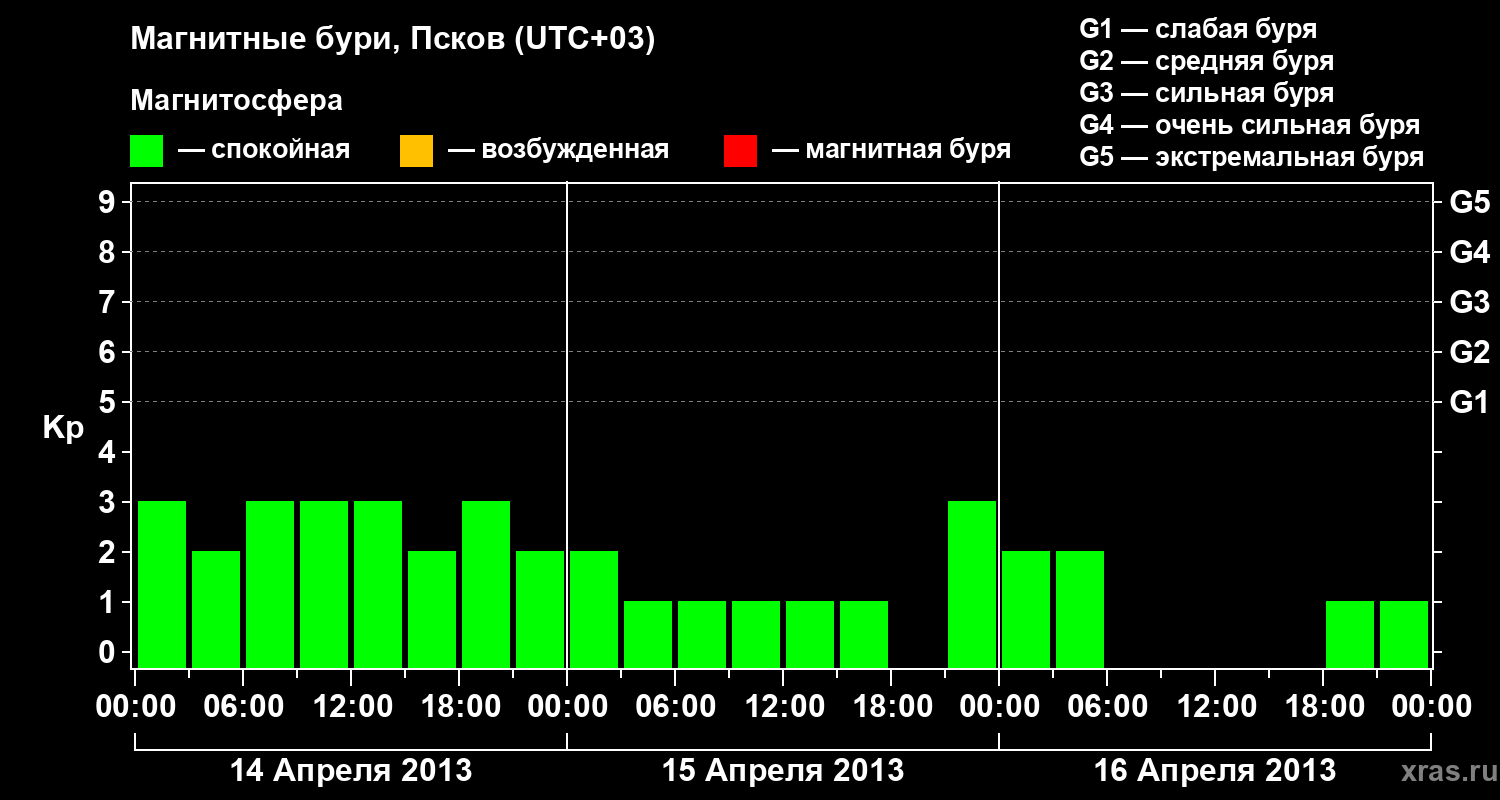1500x800 pixels.
Task: Click legend line 'G3 — сильная буря'
Action: pyautogui.click(x=1207, y=93)
